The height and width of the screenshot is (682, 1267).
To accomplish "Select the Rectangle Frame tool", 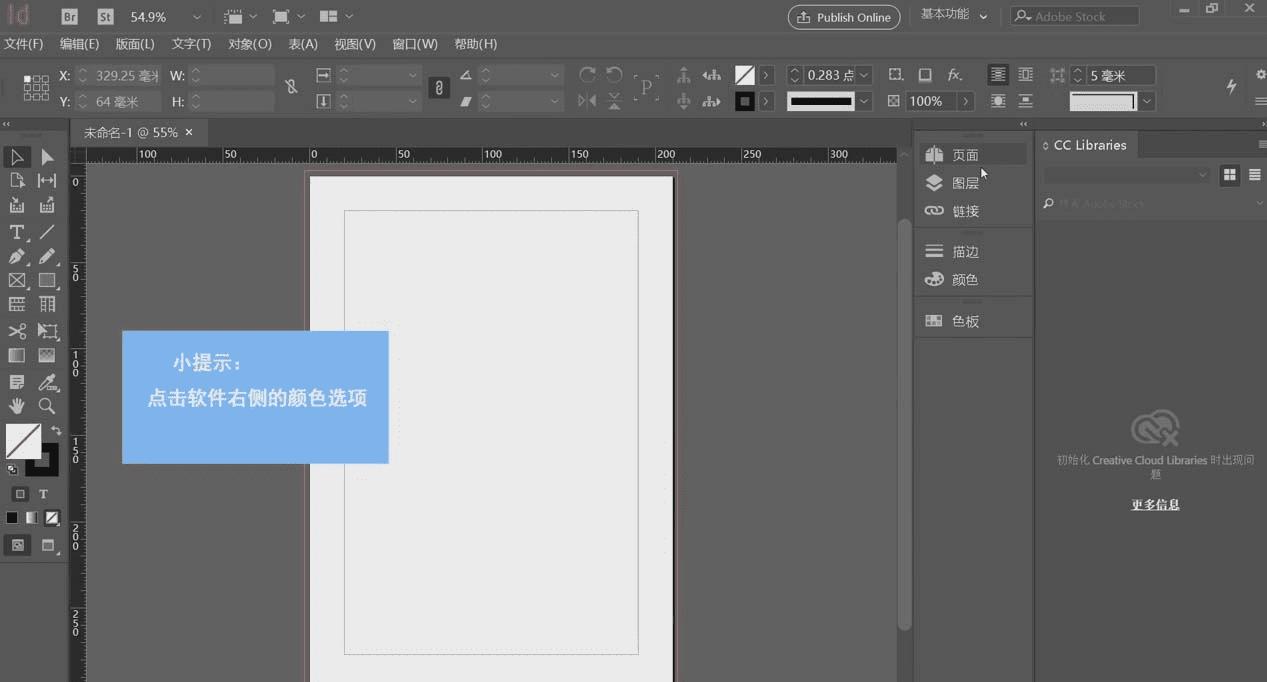I will (17, 281).
